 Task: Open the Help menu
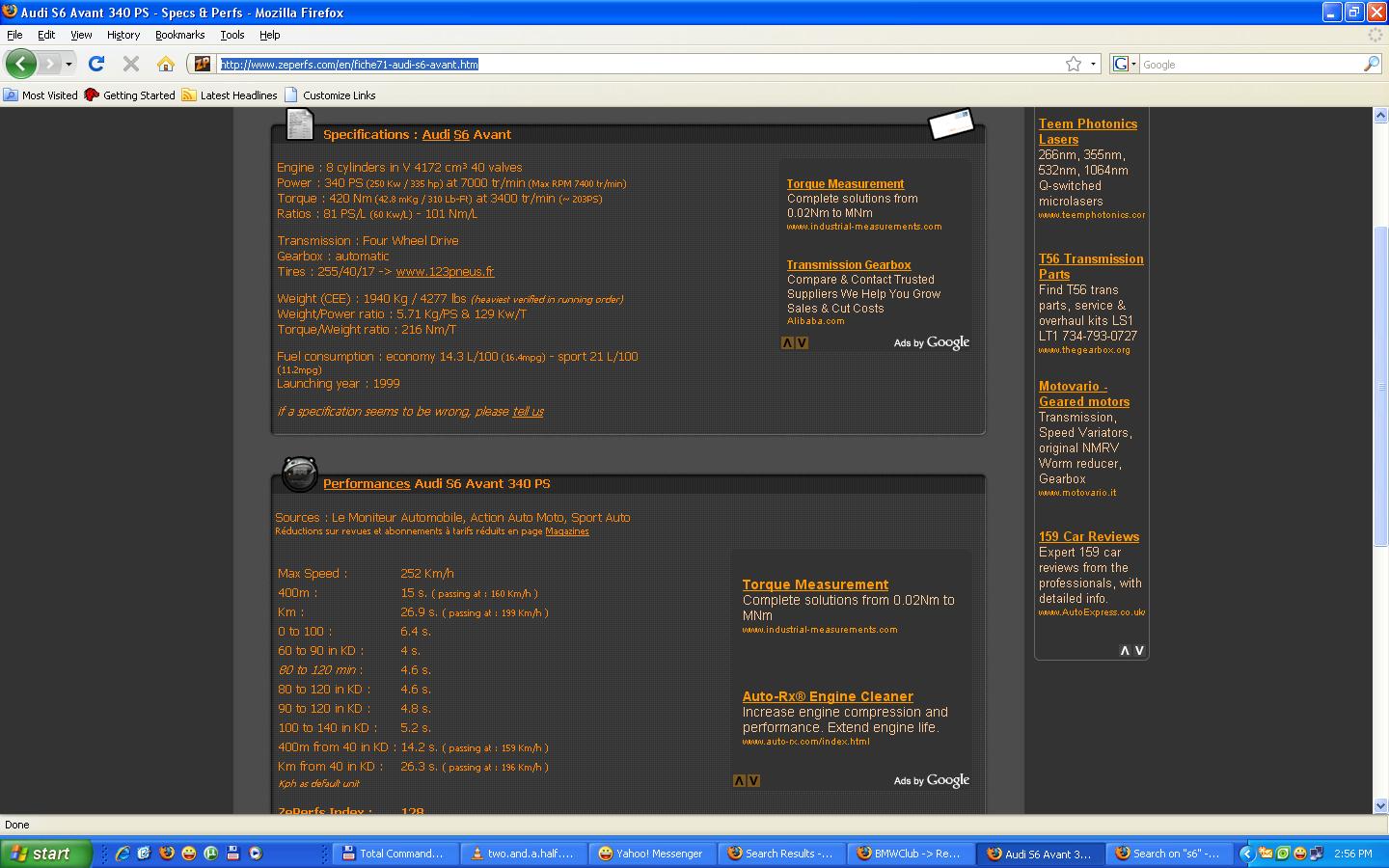coord(269,35)
